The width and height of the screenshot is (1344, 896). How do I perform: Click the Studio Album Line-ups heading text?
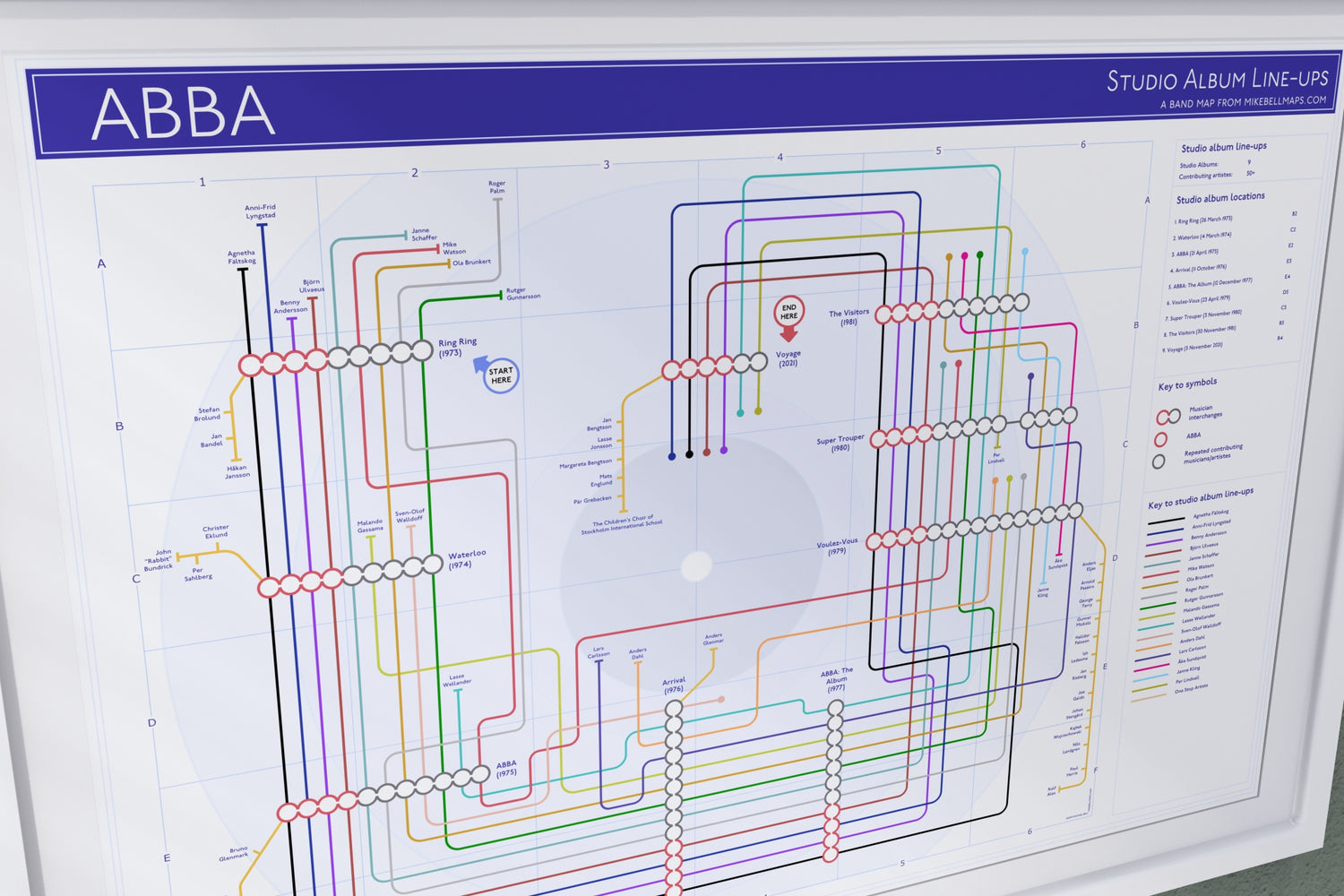[x=1217, y=80]
